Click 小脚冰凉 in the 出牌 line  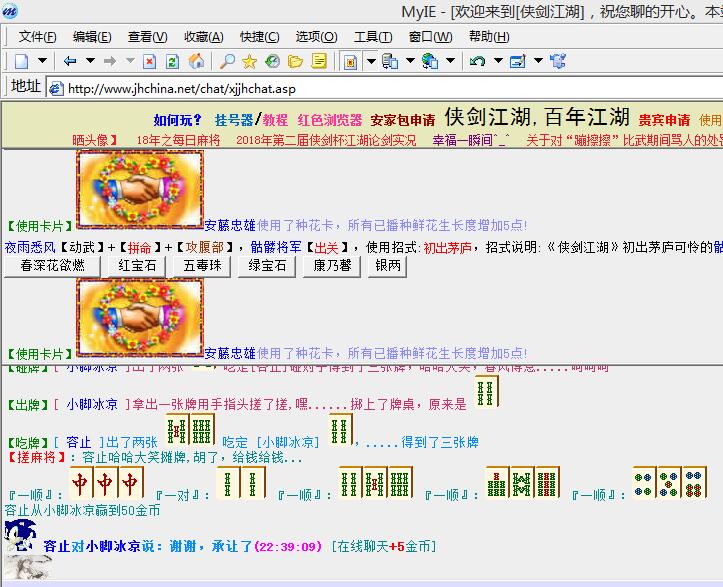click(x=92, y=405)
